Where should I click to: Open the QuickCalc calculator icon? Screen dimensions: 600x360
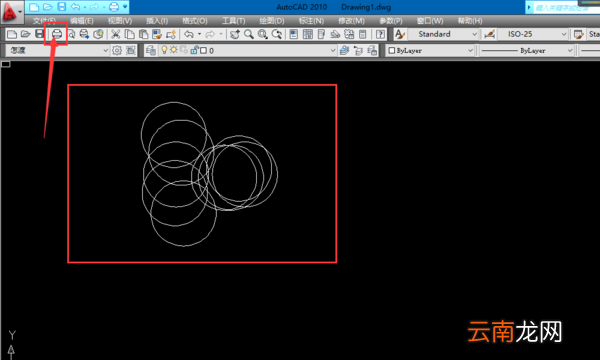tap(362, 34)
